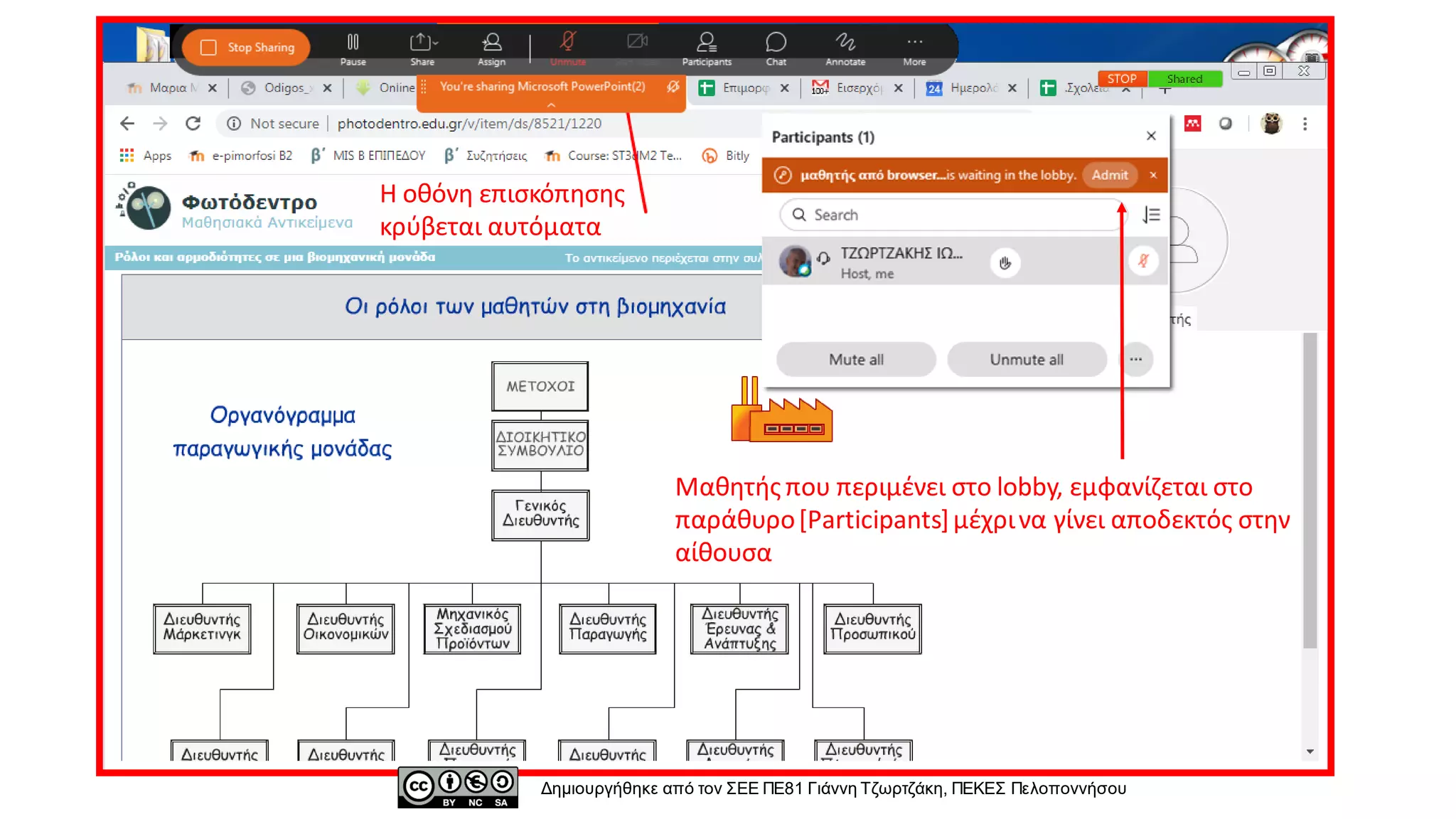The image size is (1456, 819).
Task: Click the Stop Sharing button
Action: 247,48
